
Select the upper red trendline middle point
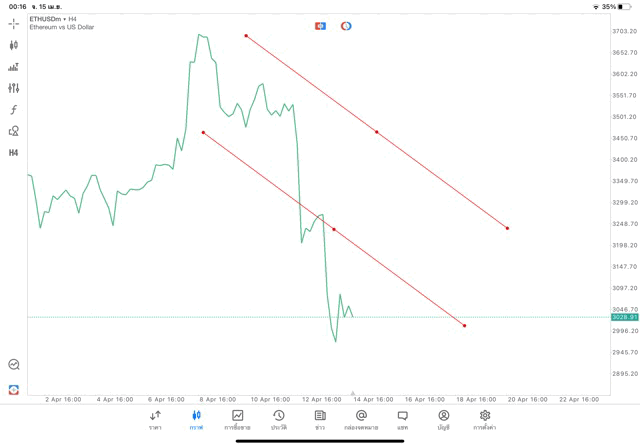coord(377,132)
